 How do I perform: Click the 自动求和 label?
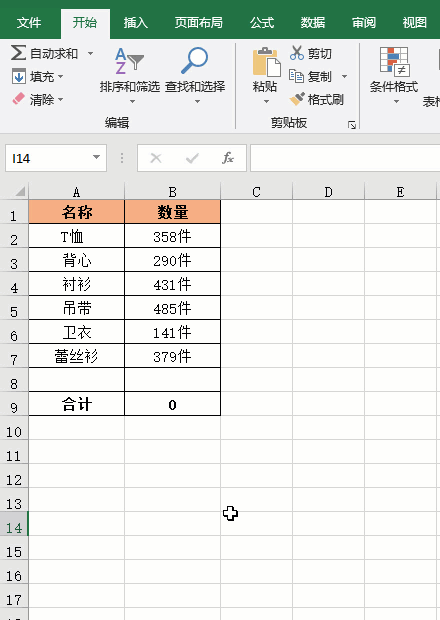pos(54,53)
